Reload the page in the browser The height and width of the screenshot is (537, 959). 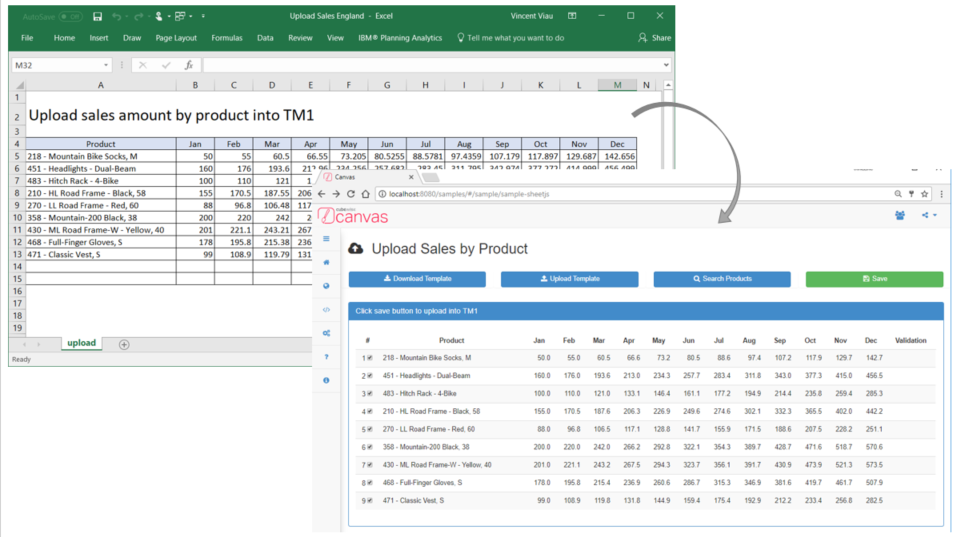(352, 194)
